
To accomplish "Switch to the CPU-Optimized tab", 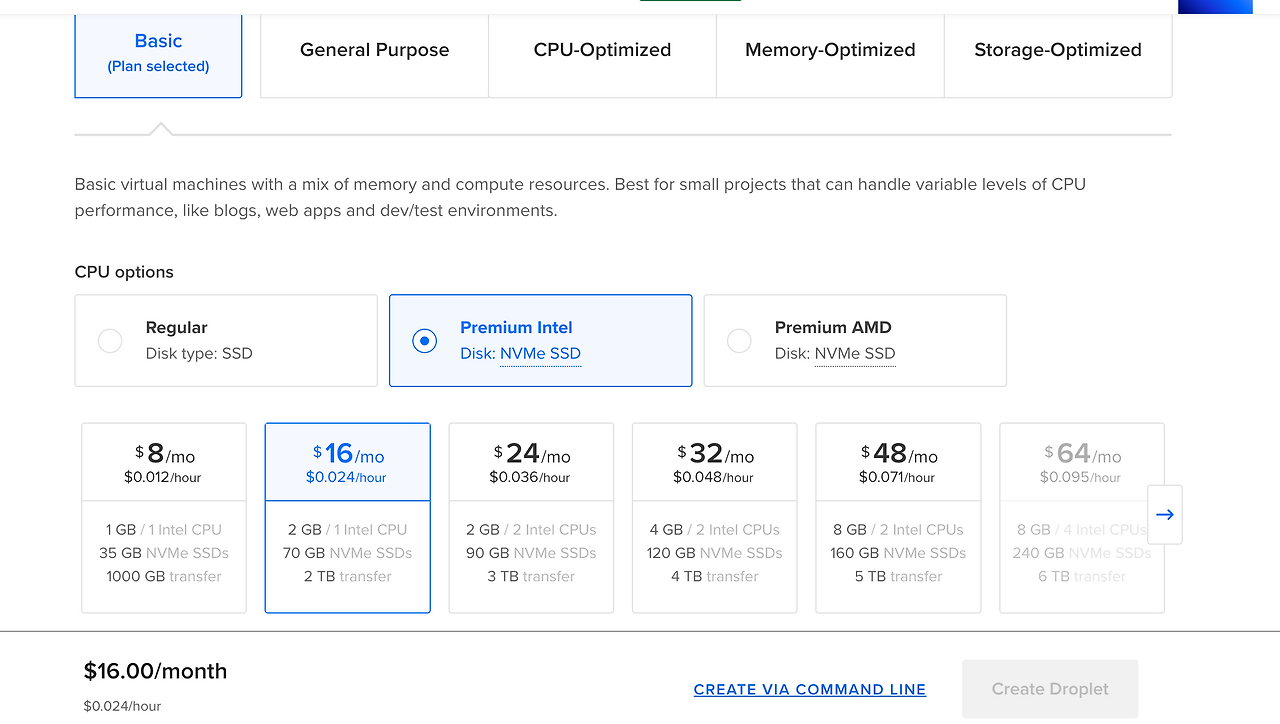I will pyautogui.click(x=602, y=51).
